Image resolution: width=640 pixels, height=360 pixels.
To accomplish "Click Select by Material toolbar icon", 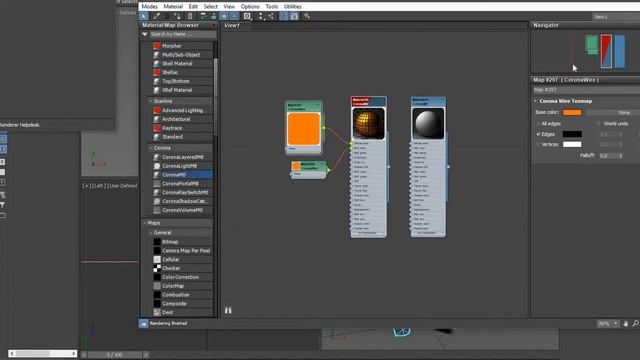I will [x=307, y=16].
